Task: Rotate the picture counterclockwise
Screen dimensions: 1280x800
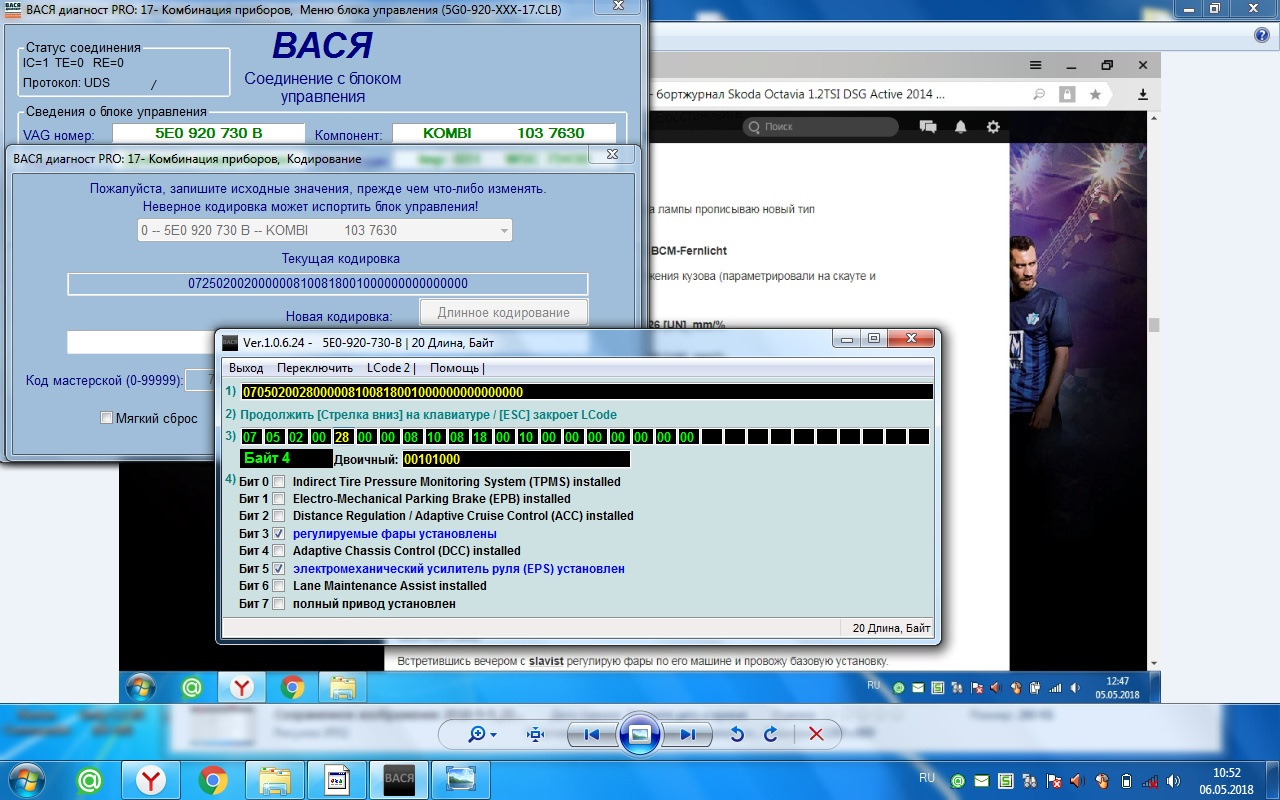Action: pyautogui.click(x=737, y=734)
